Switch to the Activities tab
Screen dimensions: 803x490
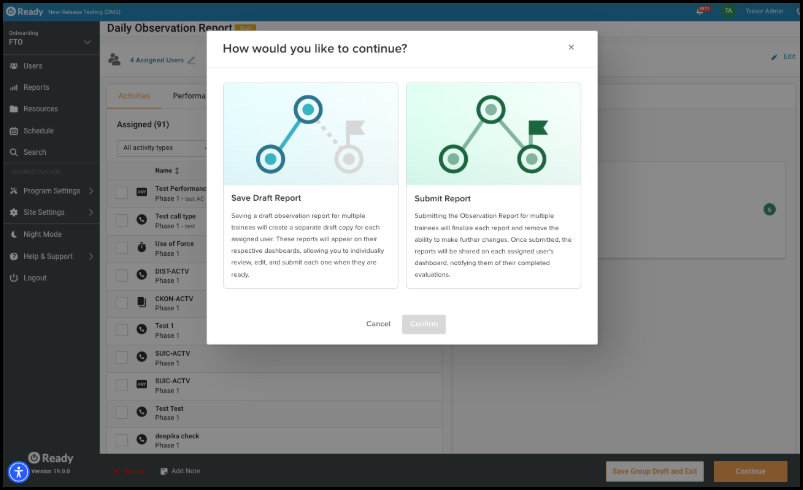coord(134,96)
